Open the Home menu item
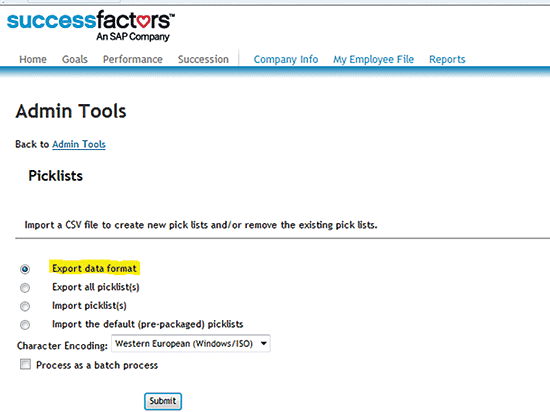 coord(33,59)
